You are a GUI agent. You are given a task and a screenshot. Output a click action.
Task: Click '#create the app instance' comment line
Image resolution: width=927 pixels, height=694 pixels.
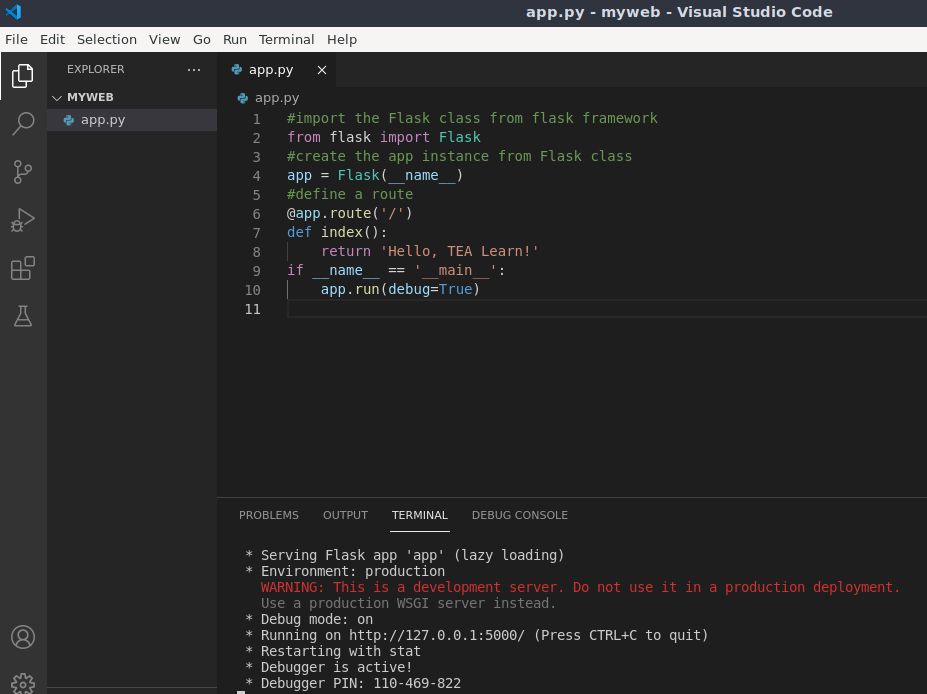(459, 156)
